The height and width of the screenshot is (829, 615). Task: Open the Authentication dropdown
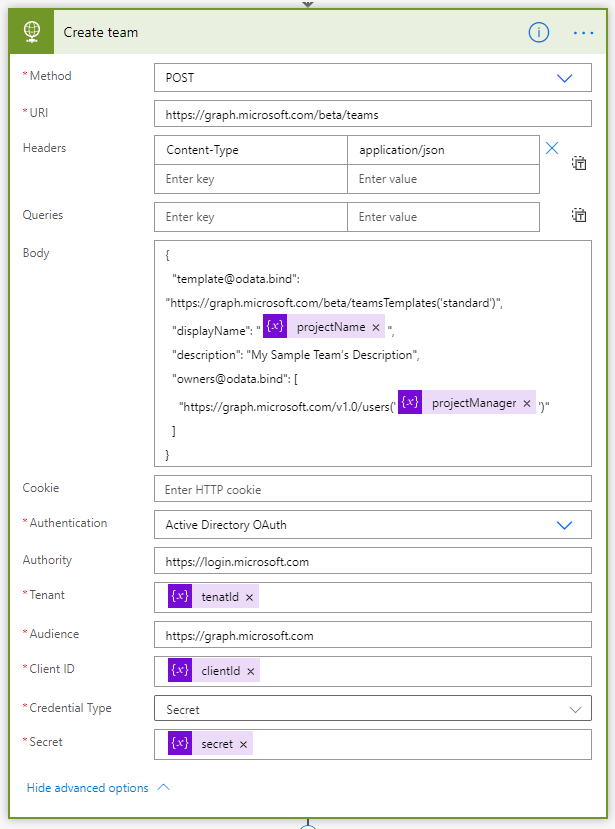373,524
